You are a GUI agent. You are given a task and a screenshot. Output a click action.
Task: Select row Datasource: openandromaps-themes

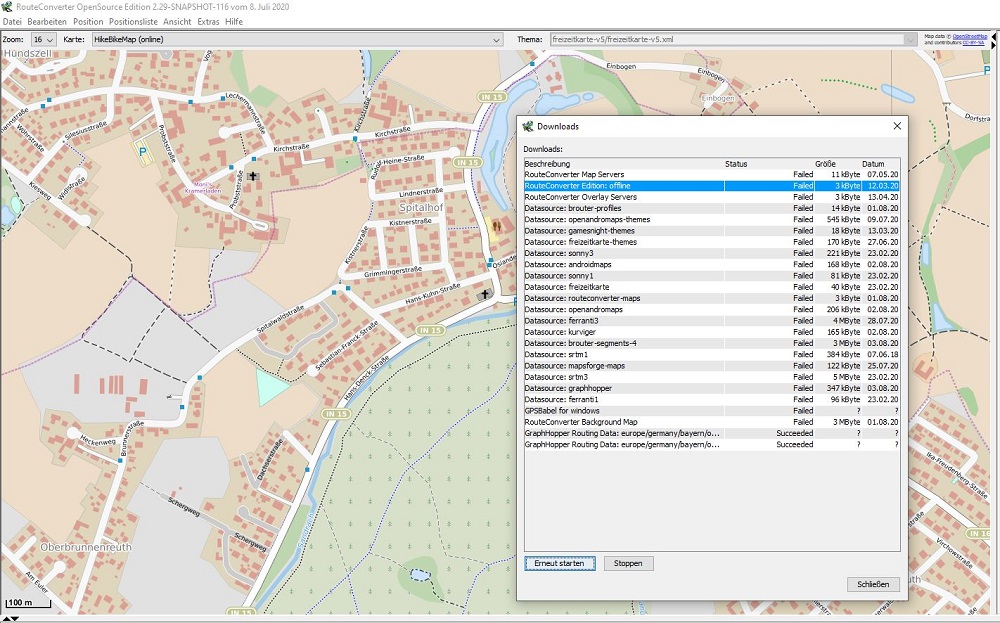tap(712, 219)
